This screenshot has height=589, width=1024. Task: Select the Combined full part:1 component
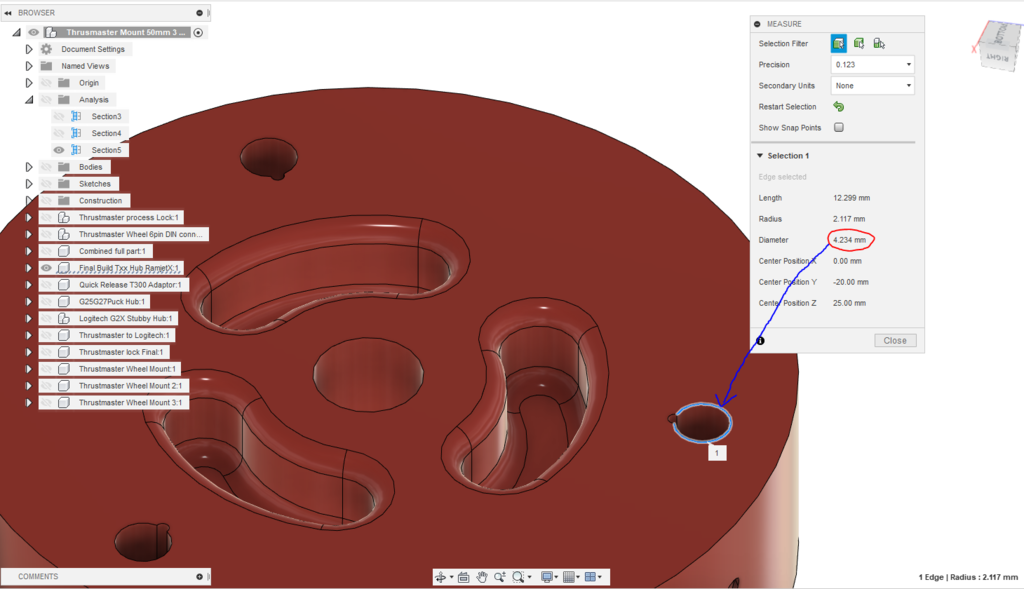(x=112, y=251)
